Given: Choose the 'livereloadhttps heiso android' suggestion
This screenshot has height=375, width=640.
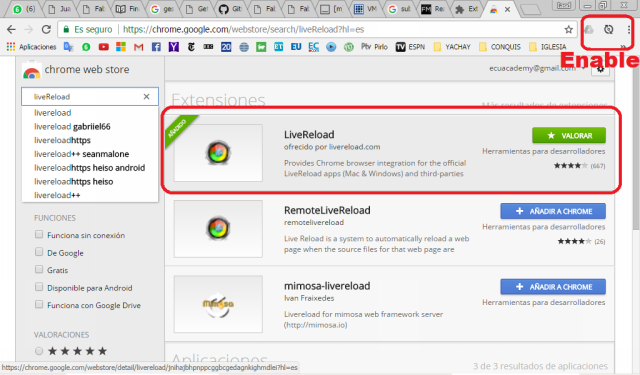Looking at the screenshot, I should pyautogui.click(x=90, y=168).
